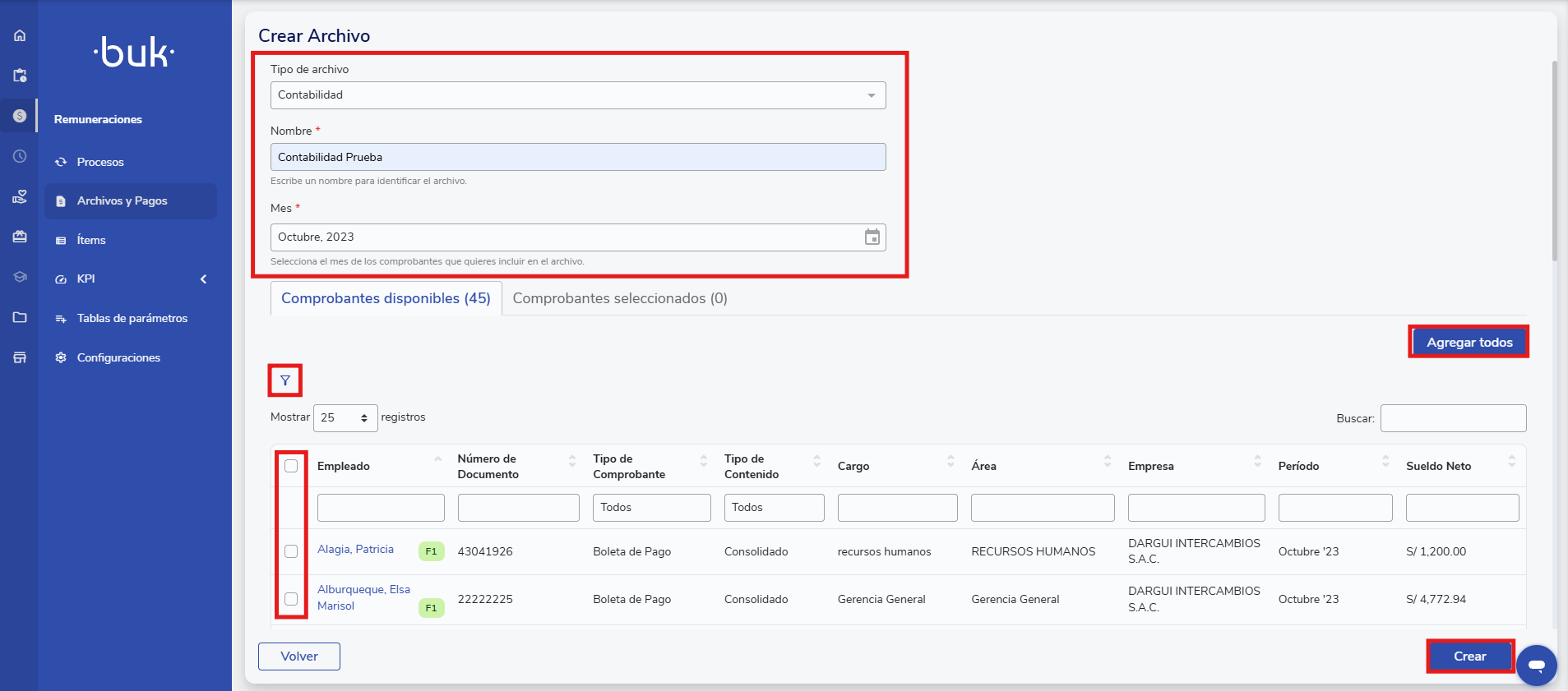Viewport: 1568px width, 691px height.
Task: Open the calendar picker in Mes field
Action: 872,237
